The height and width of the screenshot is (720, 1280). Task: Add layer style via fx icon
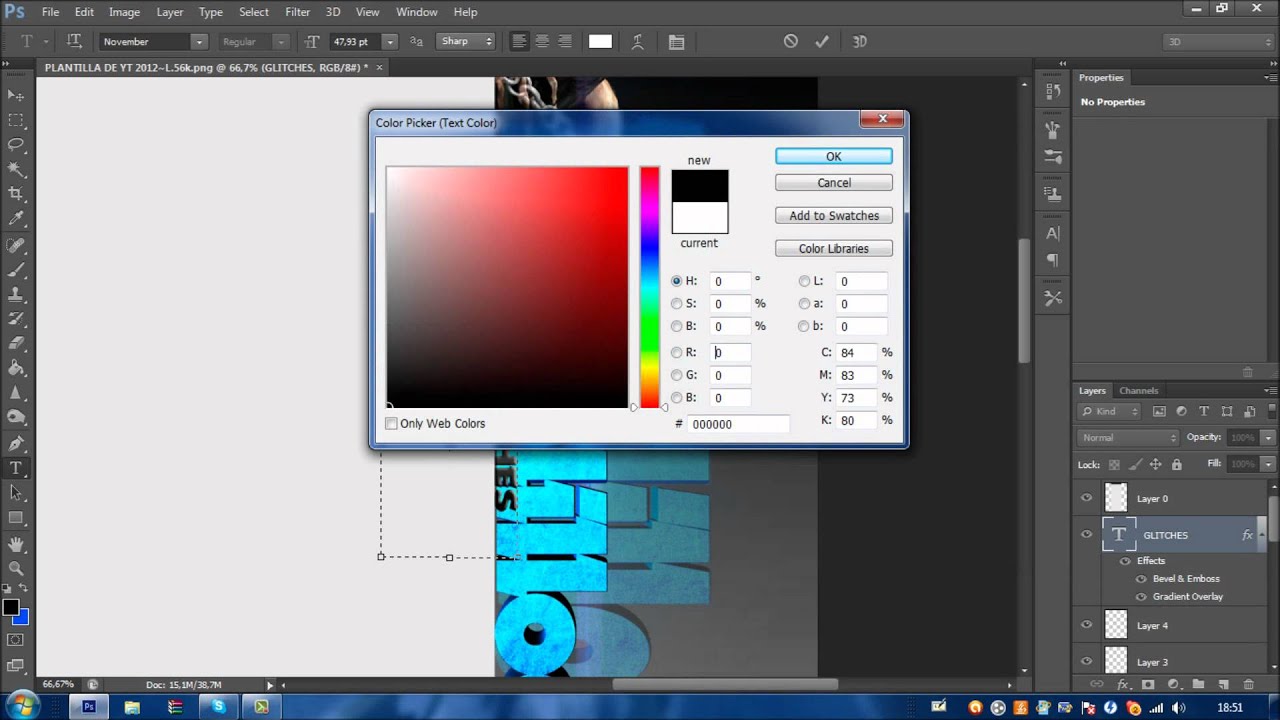tap(1122, 684)
